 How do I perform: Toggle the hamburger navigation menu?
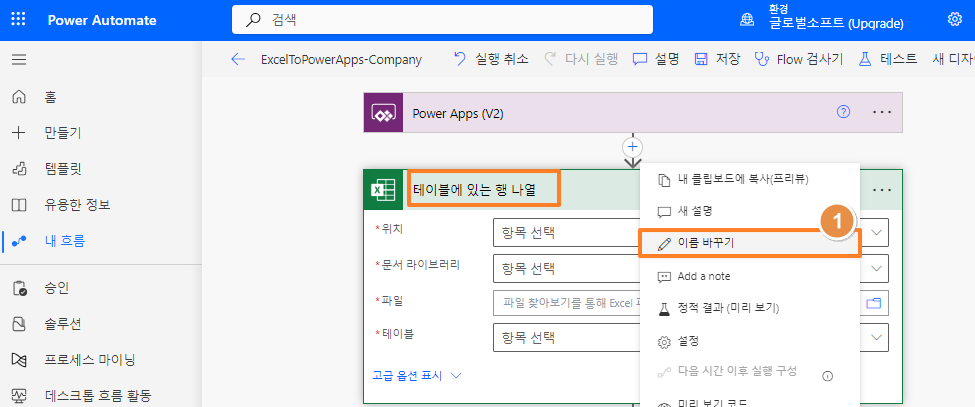tap(19, 60)
